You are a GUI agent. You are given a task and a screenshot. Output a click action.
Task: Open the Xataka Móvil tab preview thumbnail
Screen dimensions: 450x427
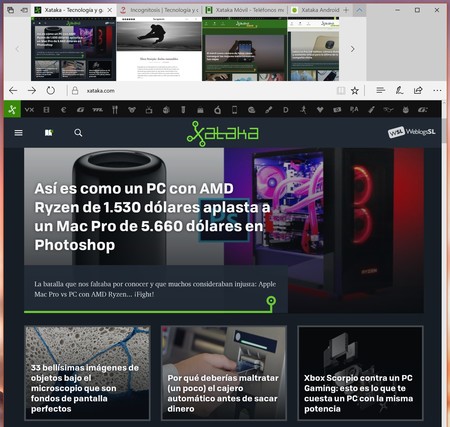(x=244, y=49)
